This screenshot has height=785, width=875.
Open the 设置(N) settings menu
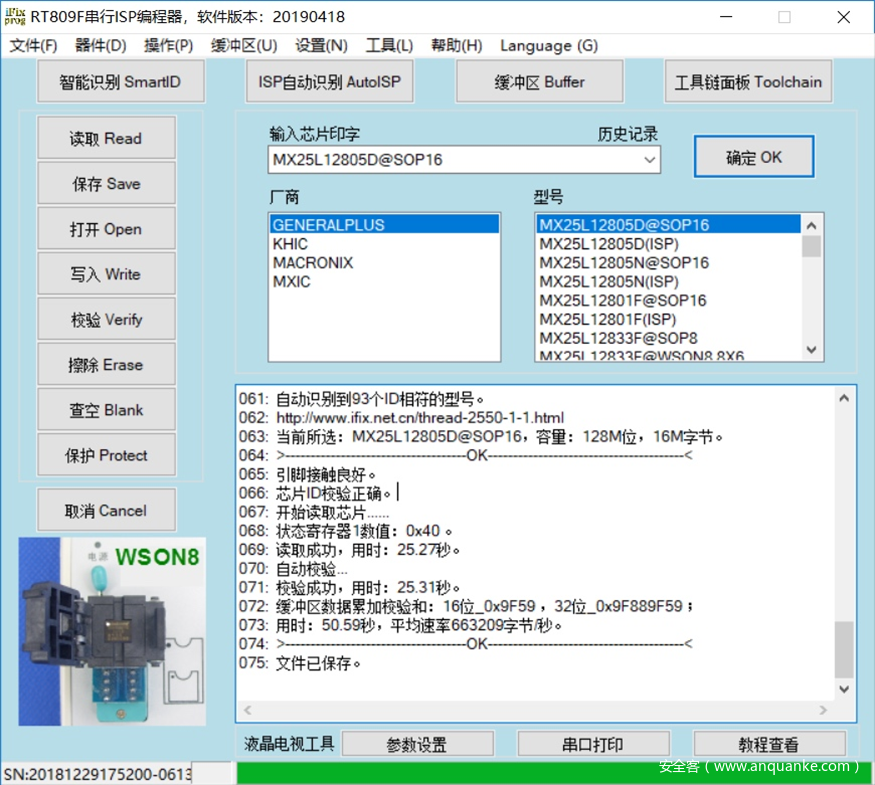(x=321, y=45)
